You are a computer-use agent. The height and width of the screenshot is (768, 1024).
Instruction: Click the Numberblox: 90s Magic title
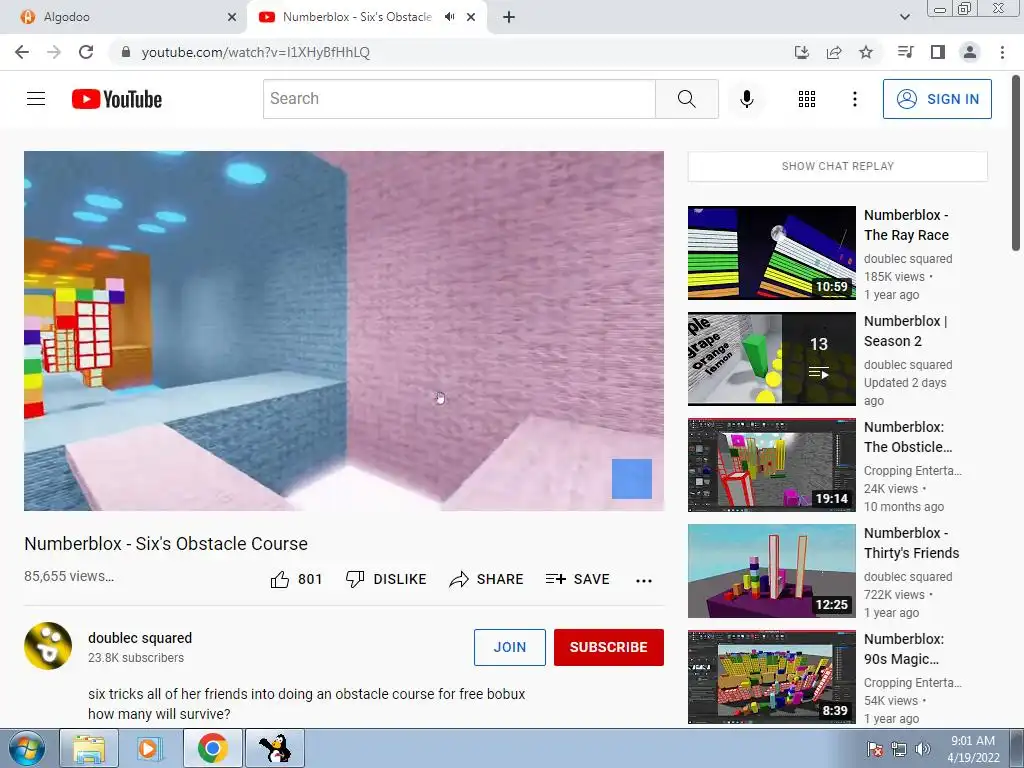point(904,648)
